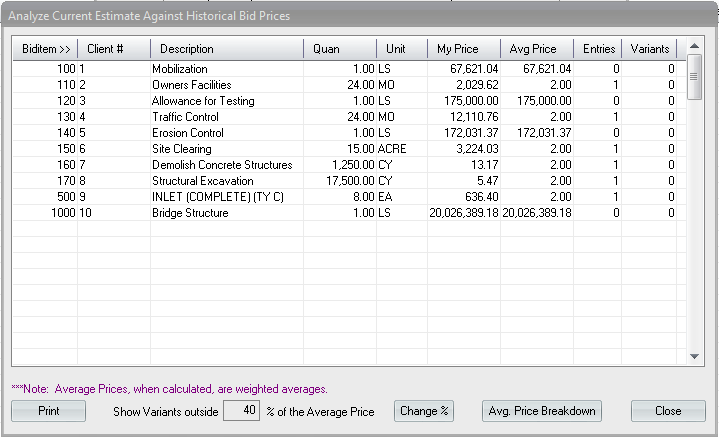Image resolution: width=719 pixels, height=437 pixels.
Task: Click the My Price column header
Action: (x=464, y=49)
